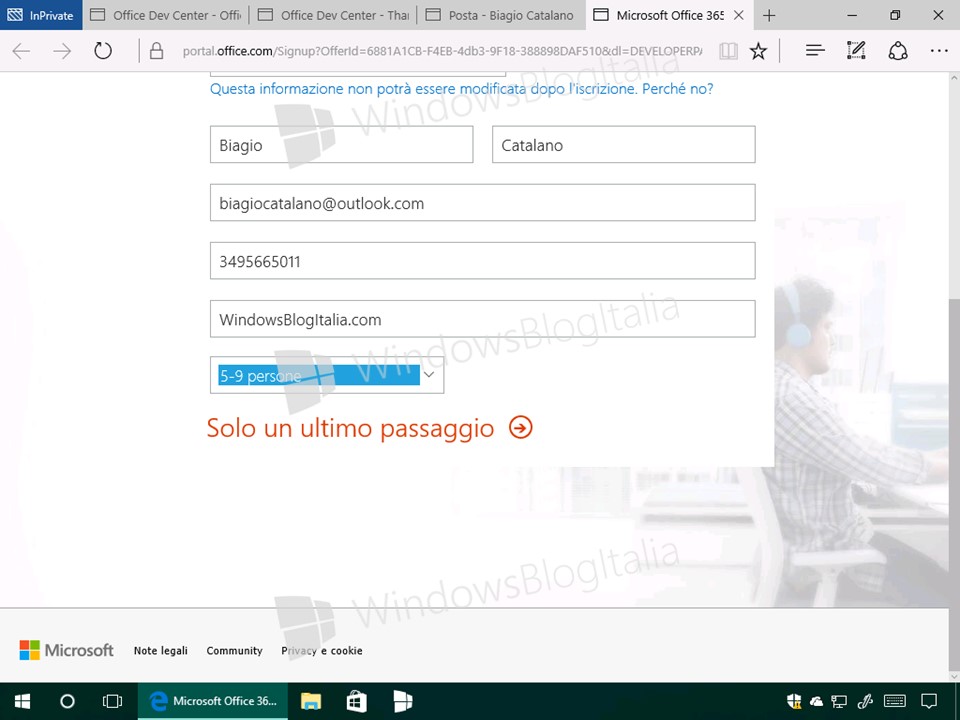Open 'Privacy e cookie' footer link
The image size is (960, 720).
321,651
